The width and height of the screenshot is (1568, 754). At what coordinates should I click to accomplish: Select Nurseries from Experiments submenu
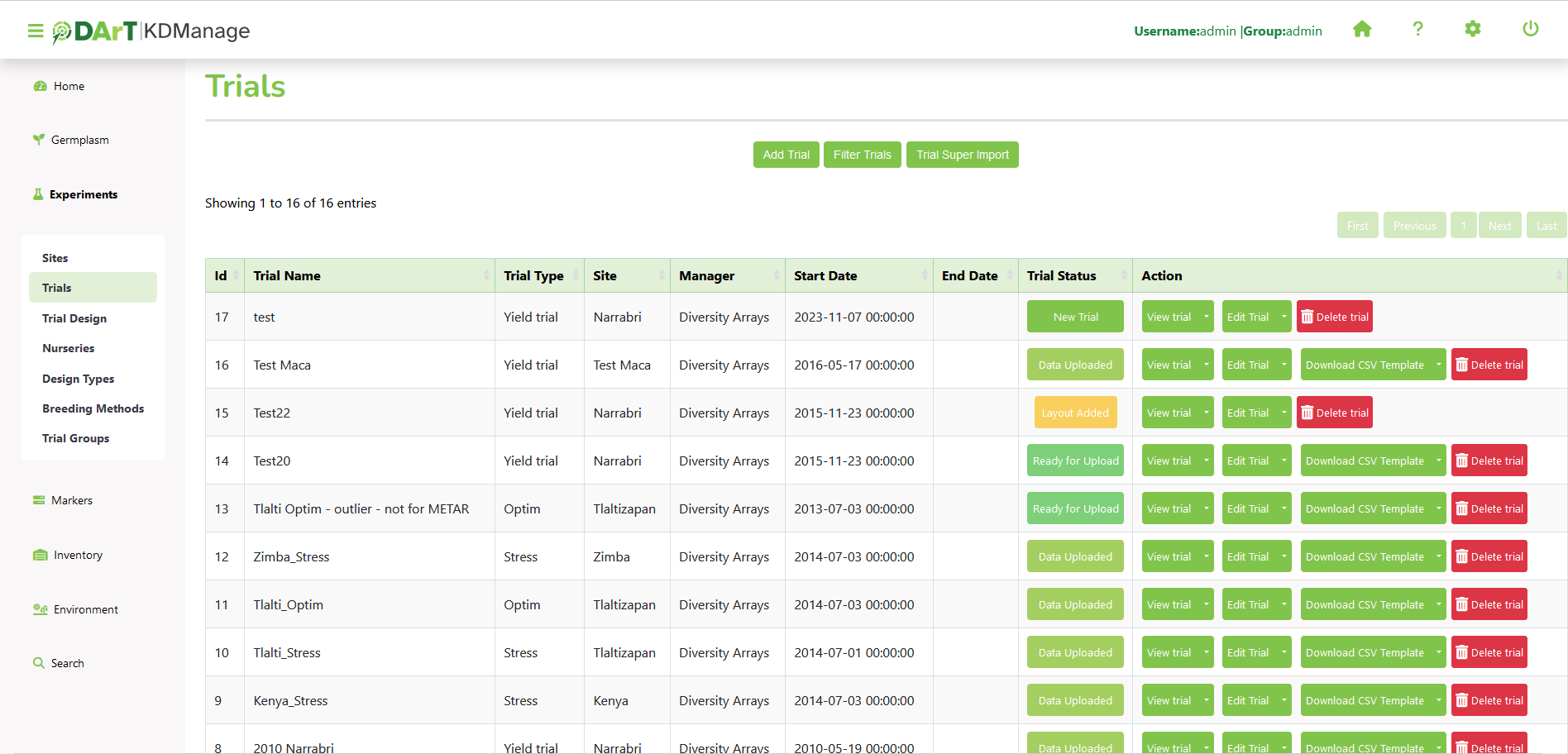click(x=68, y=348)
